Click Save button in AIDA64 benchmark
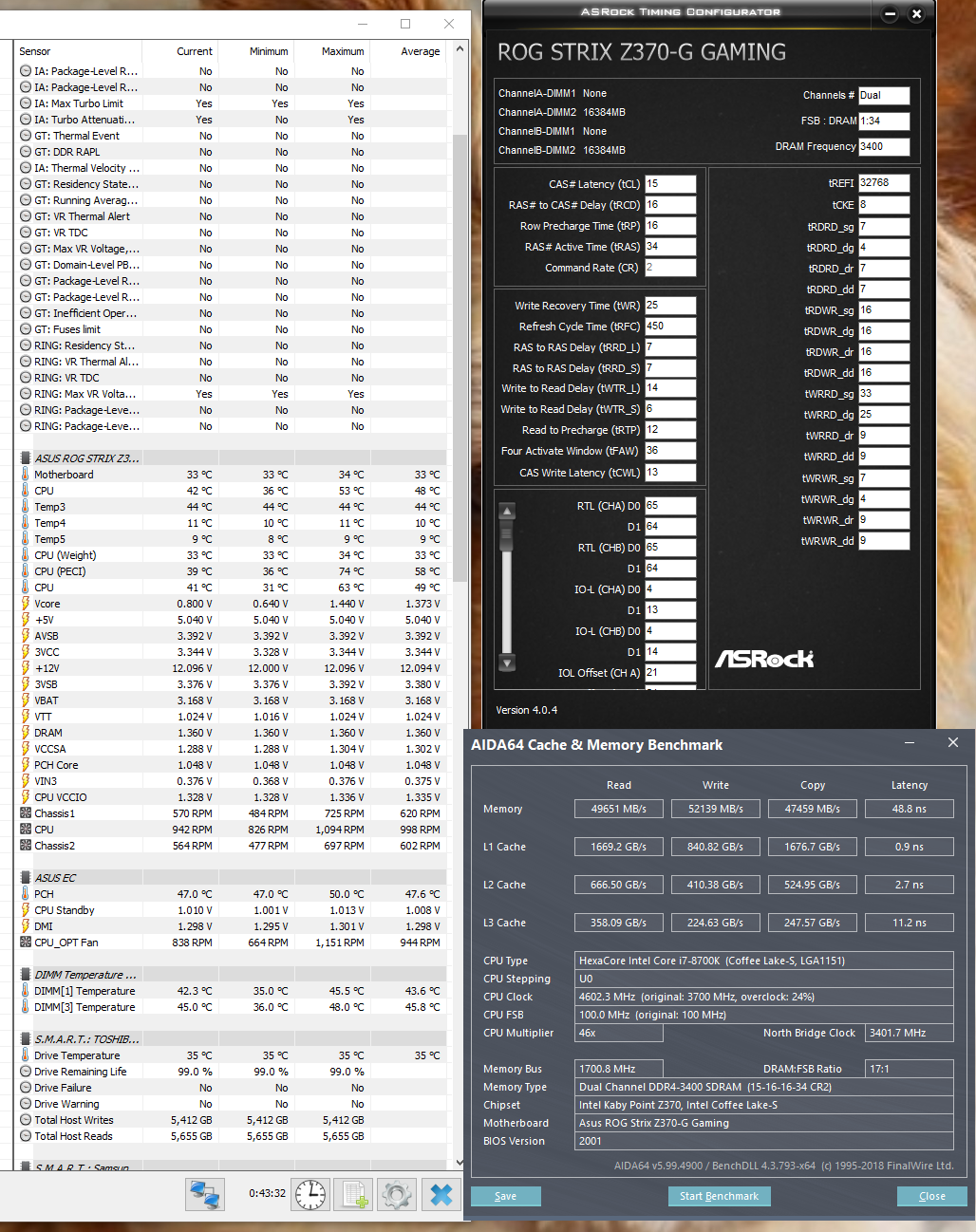Viewport: 976px width, 1232px height. (x=505, y=1196)
